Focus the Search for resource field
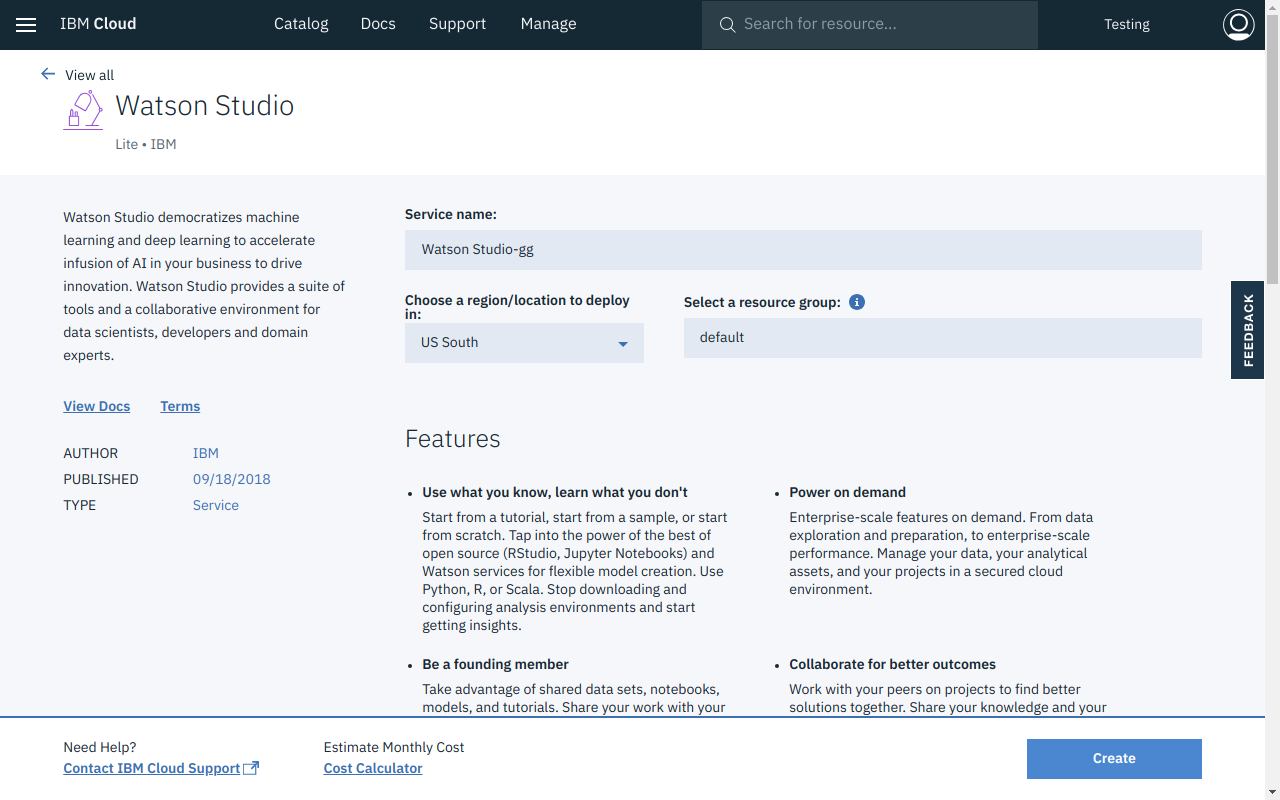This screenshot has height=800, width=1280. point(870,25)
